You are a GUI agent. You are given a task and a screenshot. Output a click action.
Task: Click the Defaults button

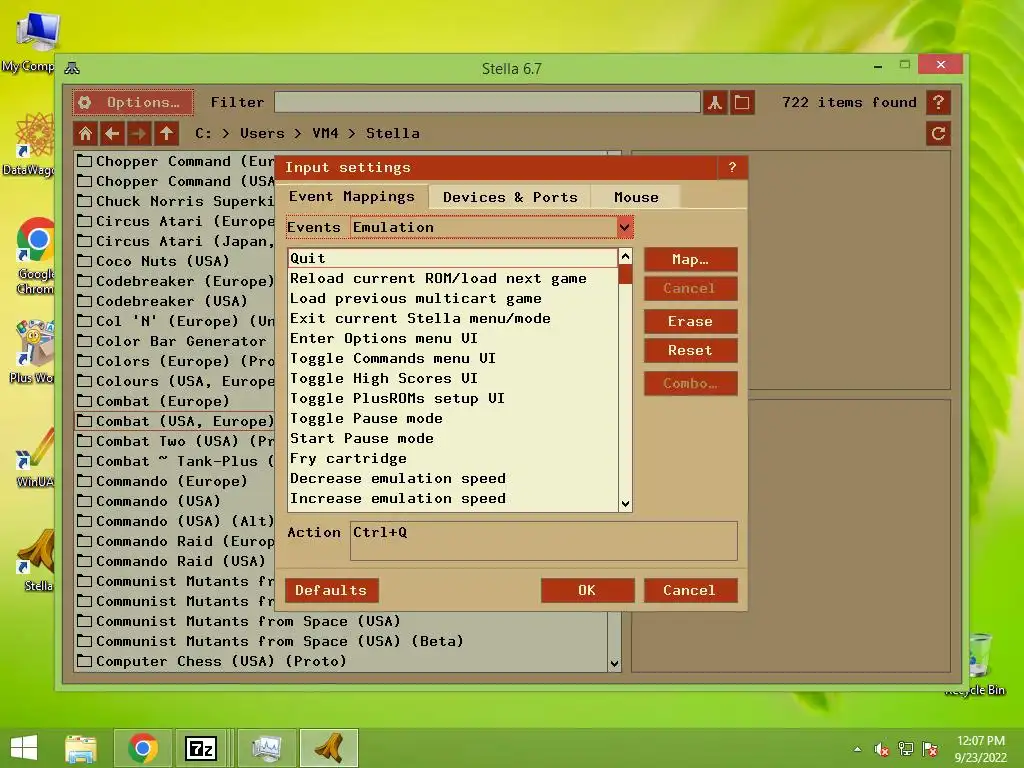coord(331,590)
